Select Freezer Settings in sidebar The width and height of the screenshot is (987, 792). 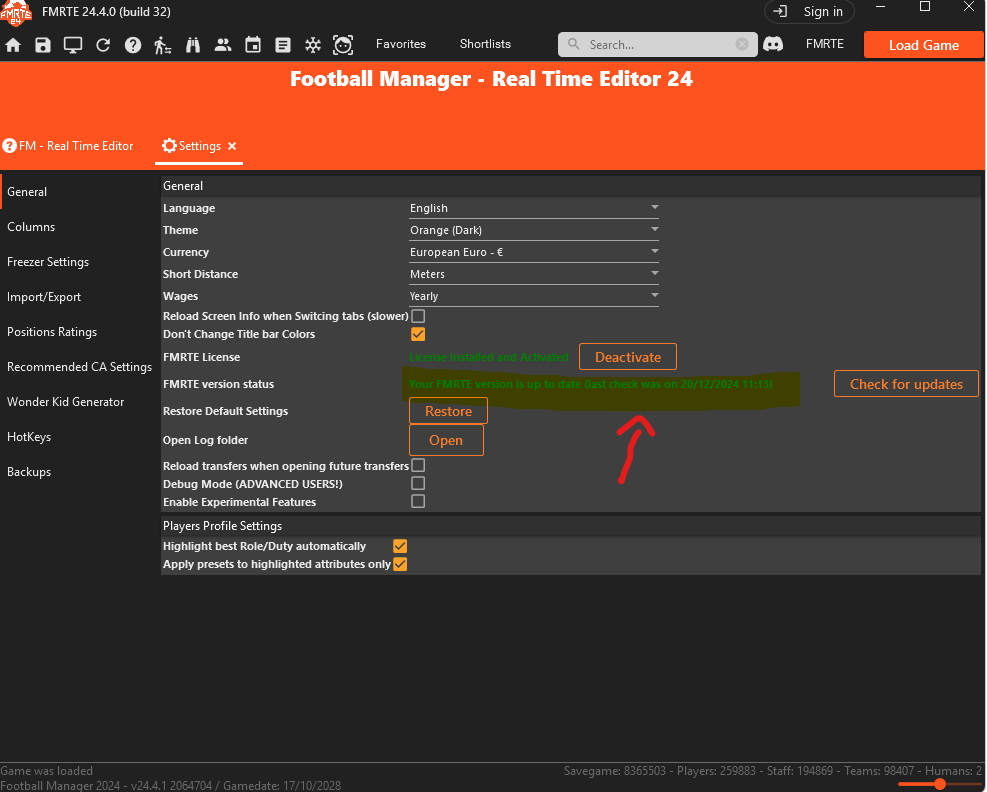pos(48,262)
